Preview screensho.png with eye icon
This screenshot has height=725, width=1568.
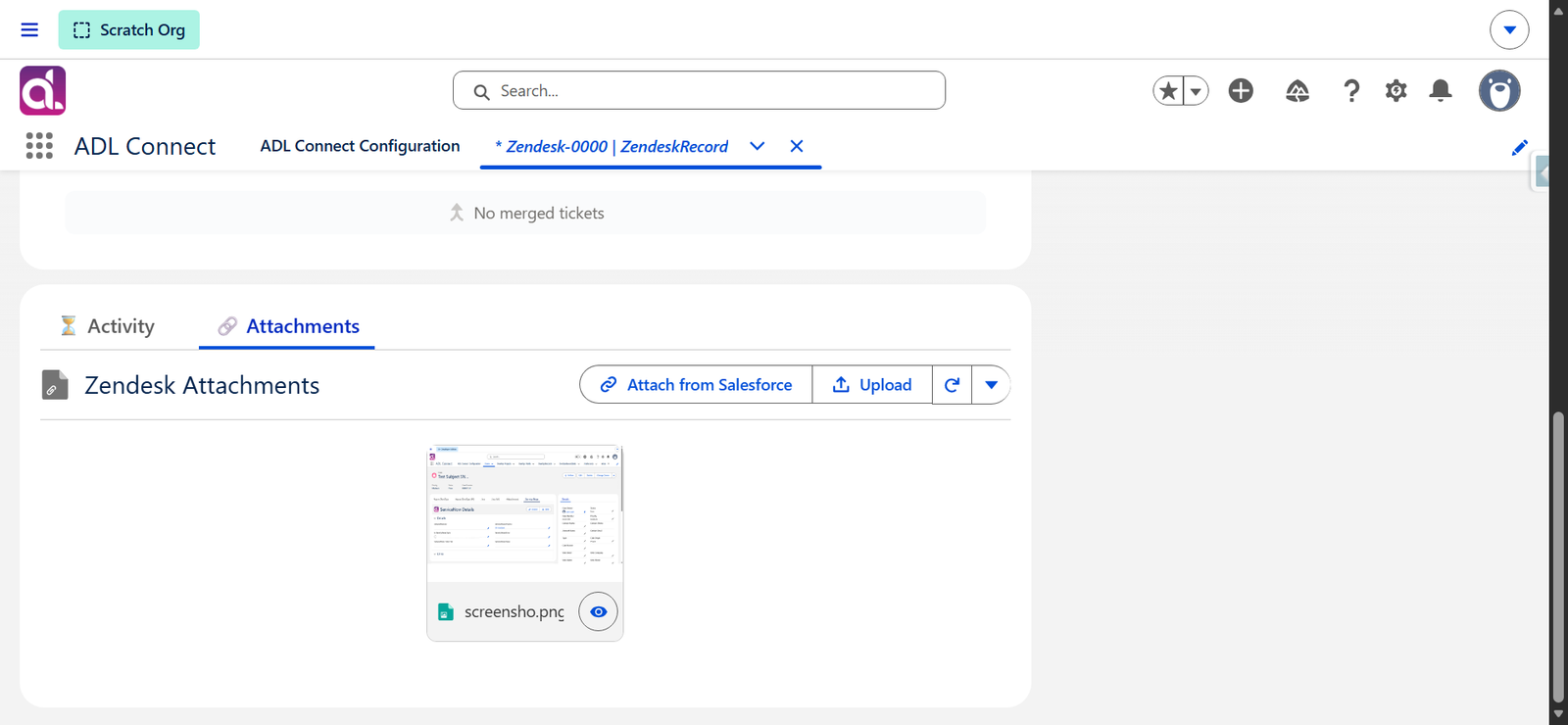[598, 611]
